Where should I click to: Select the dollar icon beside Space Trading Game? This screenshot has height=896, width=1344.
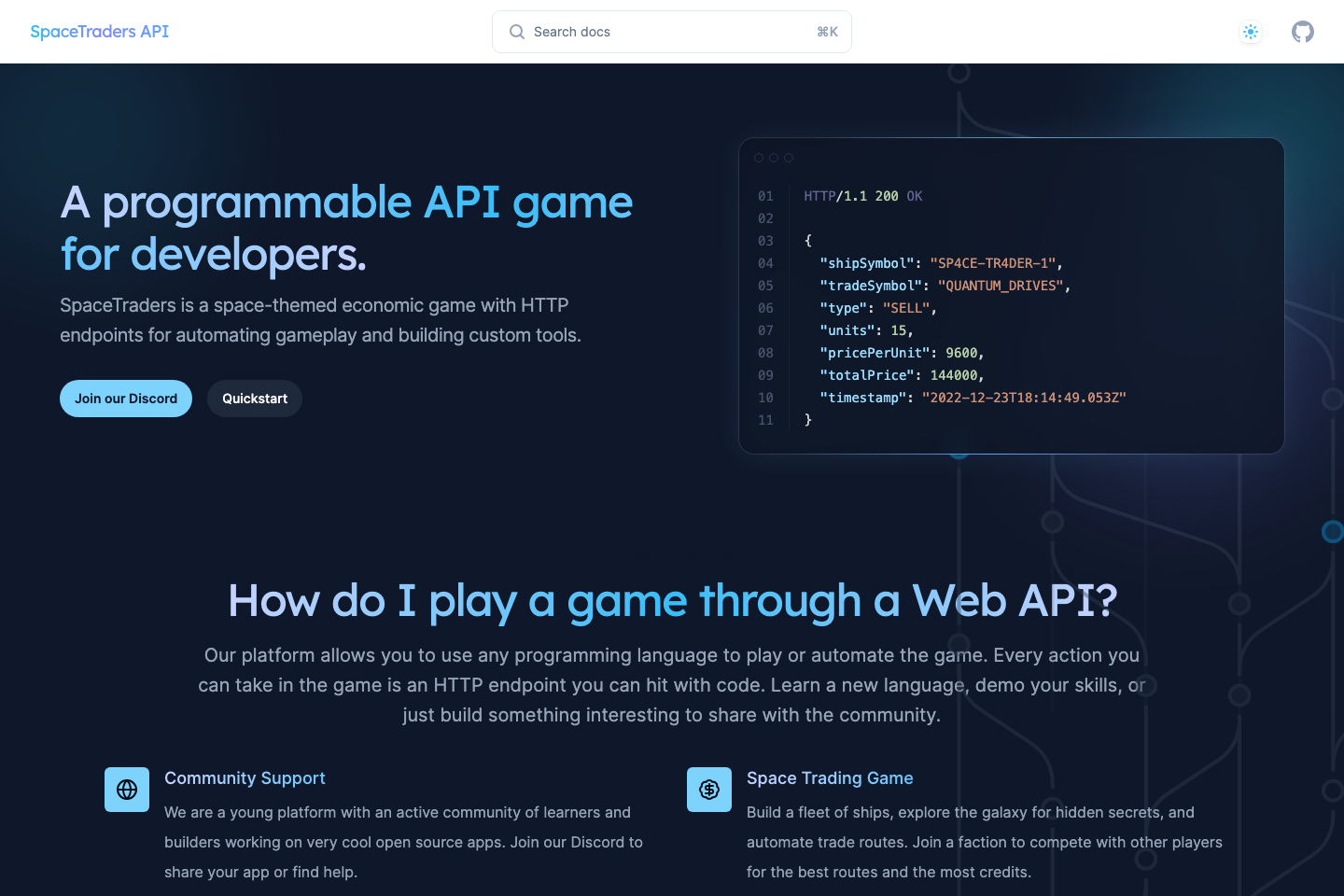coord(708,790)
